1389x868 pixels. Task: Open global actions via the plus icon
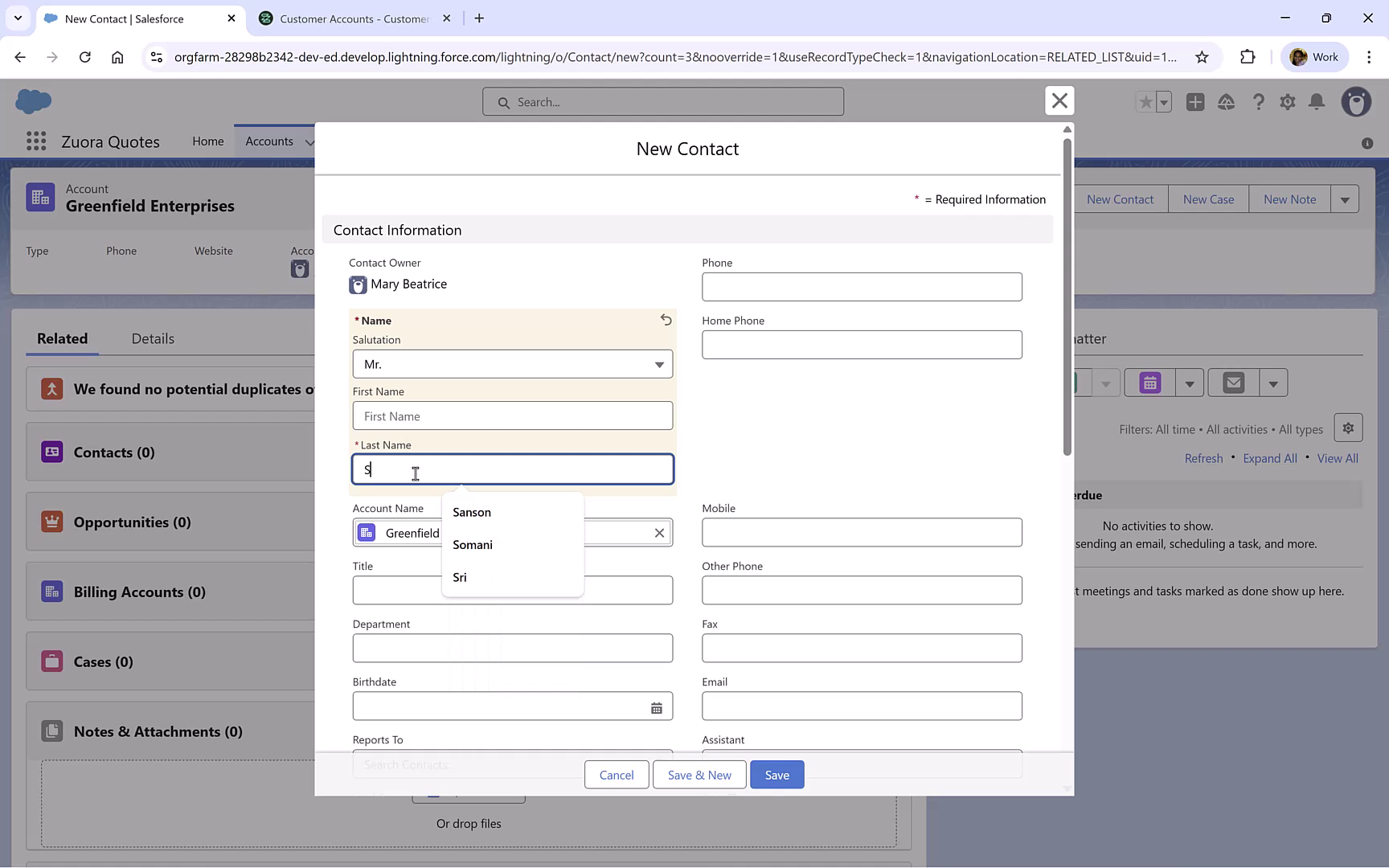click(1195, 102)
